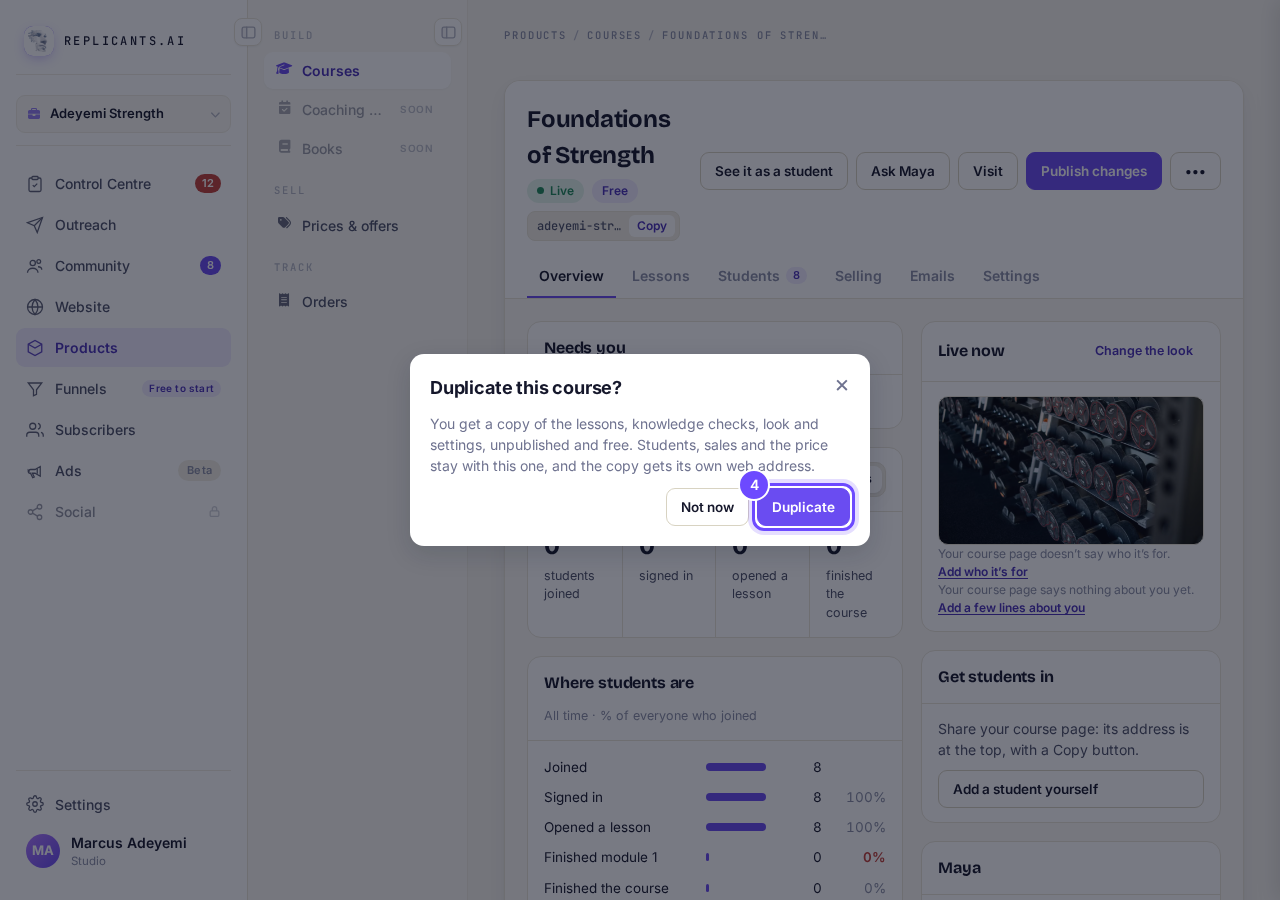Viewport: 1280px width, 900px height.
Task: Open Orders in Track section
Action: [x=357, y=302]
